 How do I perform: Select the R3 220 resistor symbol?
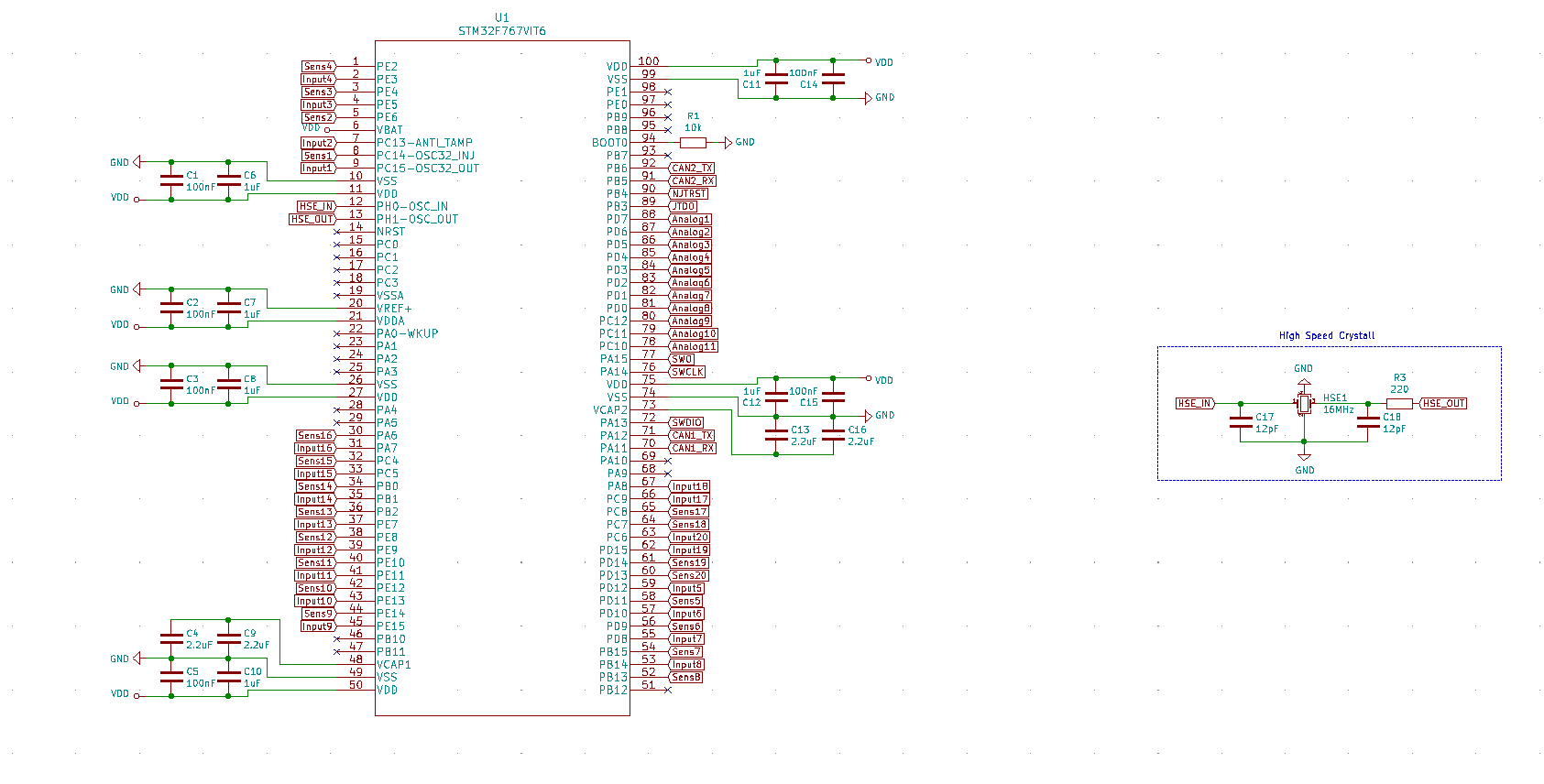[x=1399, y=404]
